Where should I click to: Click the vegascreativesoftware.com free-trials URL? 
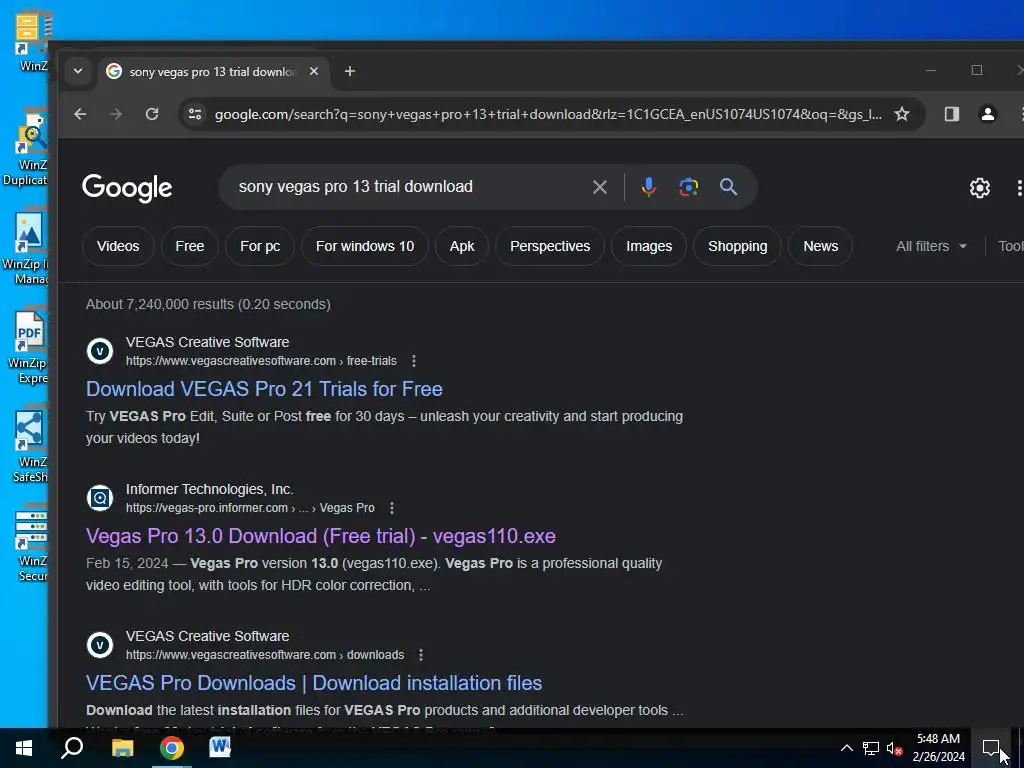(261, 361)
